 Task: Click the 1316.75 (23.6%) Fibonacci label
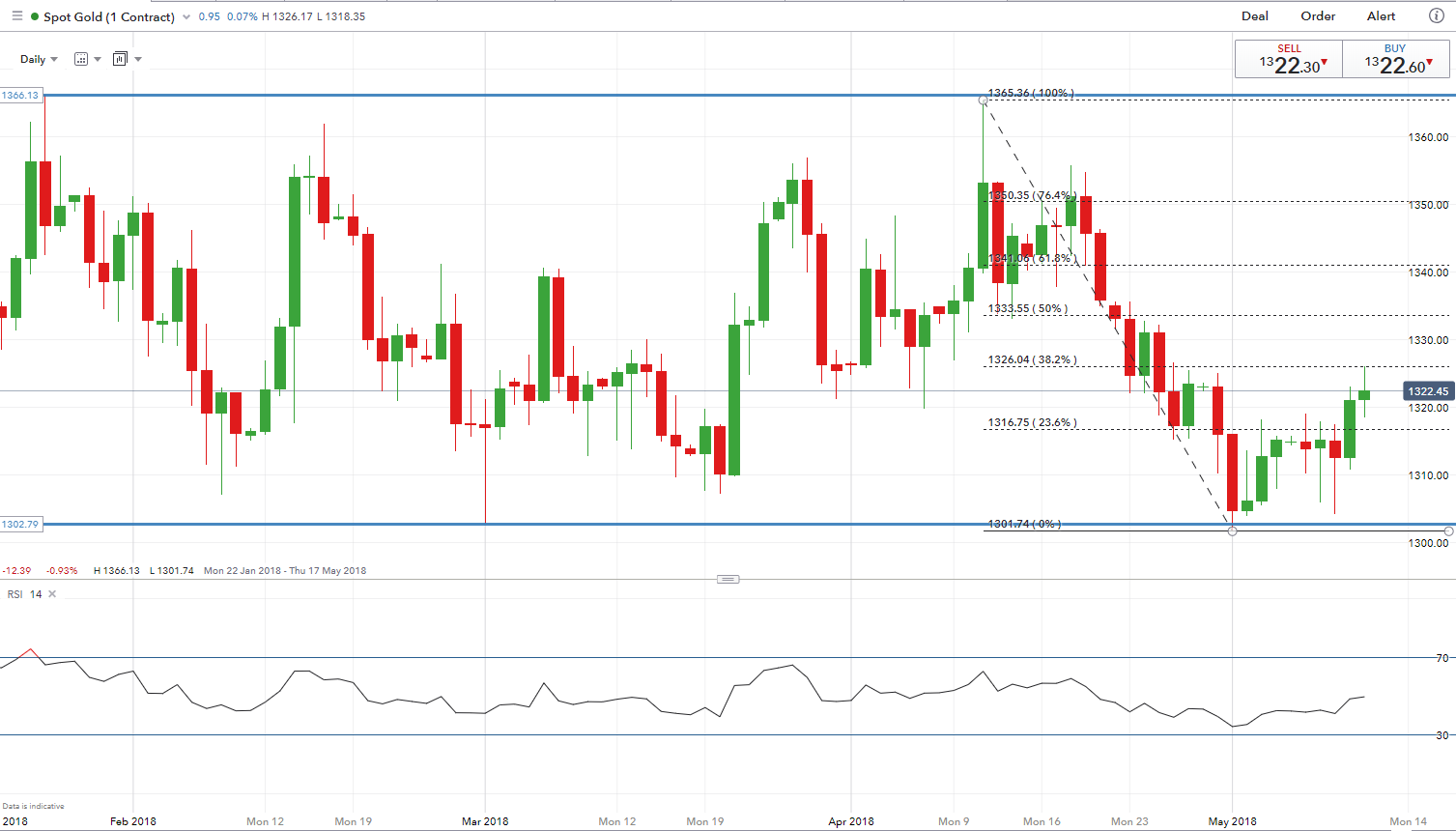1032,422
